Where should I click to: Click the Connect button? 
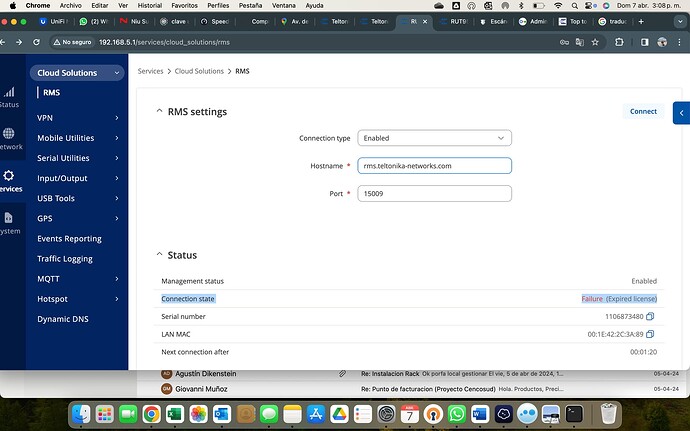pyautogui.click(x=643, y=111)
